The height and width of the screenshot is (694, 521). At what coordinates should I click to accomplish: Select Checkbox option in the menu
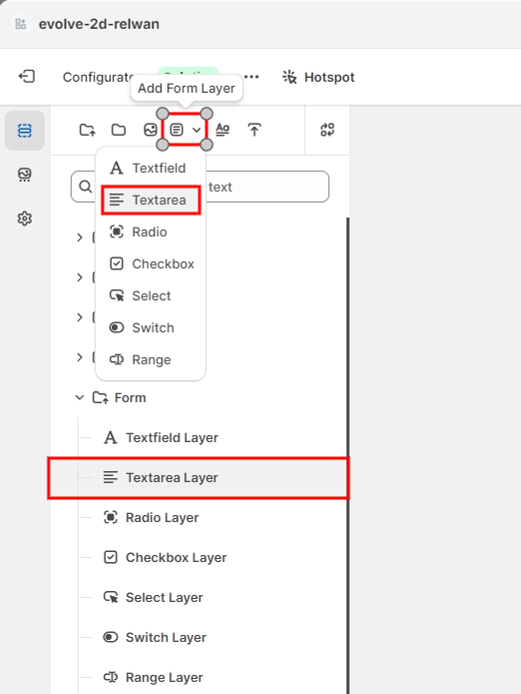point(151,264)
